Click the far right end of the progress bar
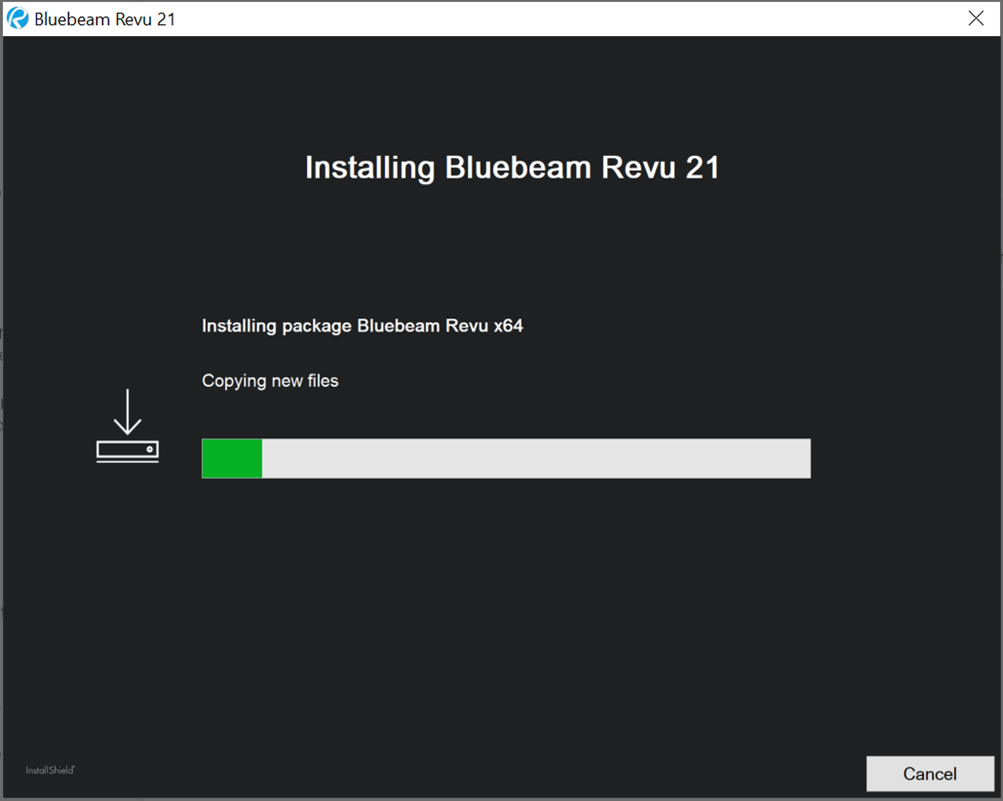Image resolution: width=1003 pixels, height=801 pixels. (x=804, y=458)
